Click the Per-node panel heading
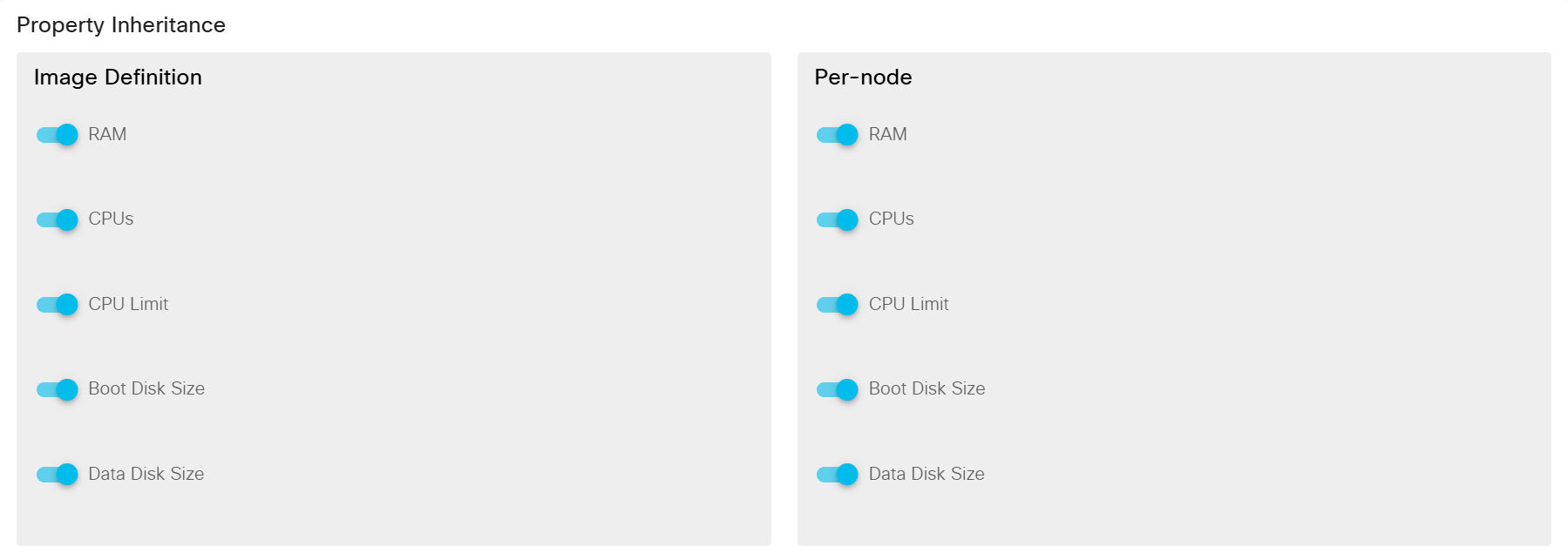 coord(863,78)
